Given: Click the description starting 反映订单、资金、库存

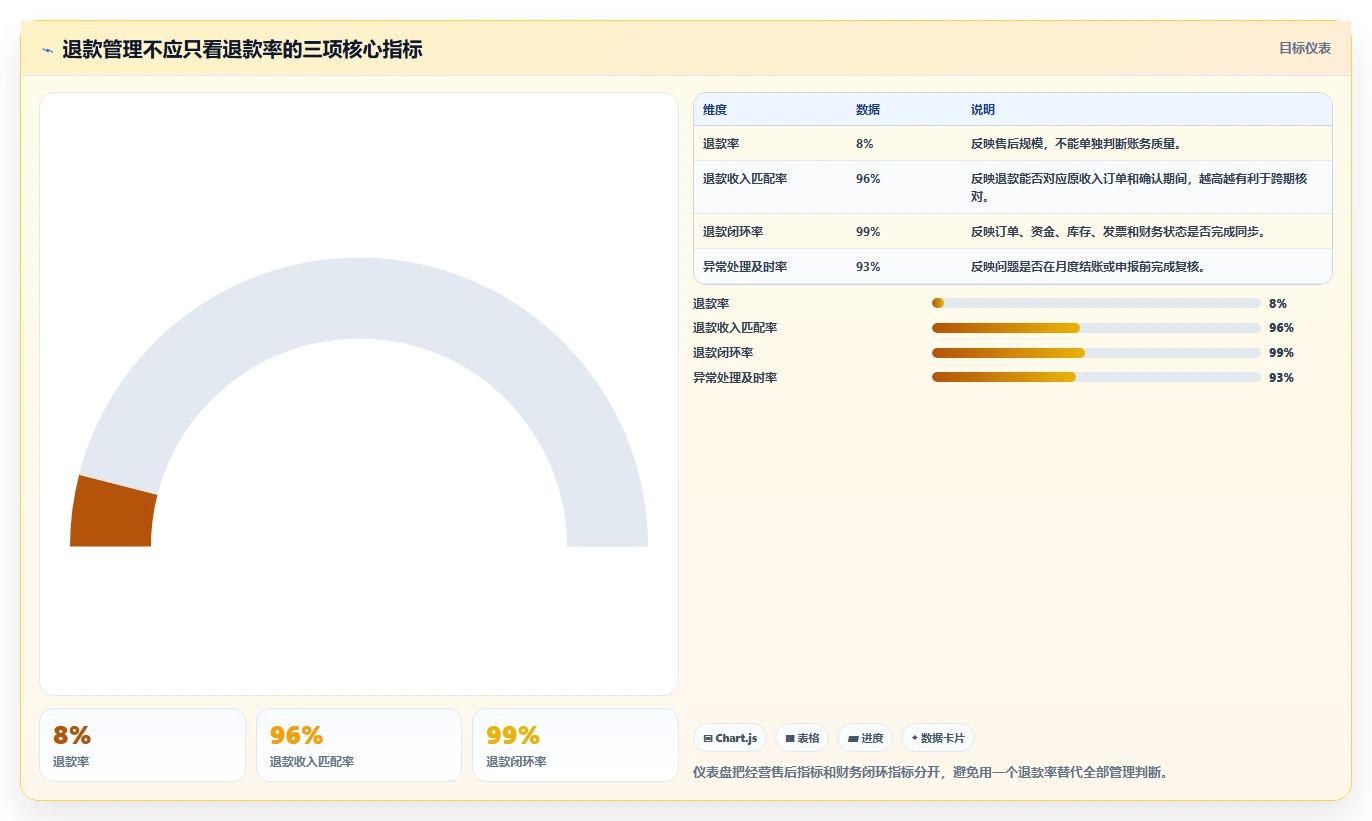Looking at the screenshot, I should pyautogui.click(x=1120, y=232).
